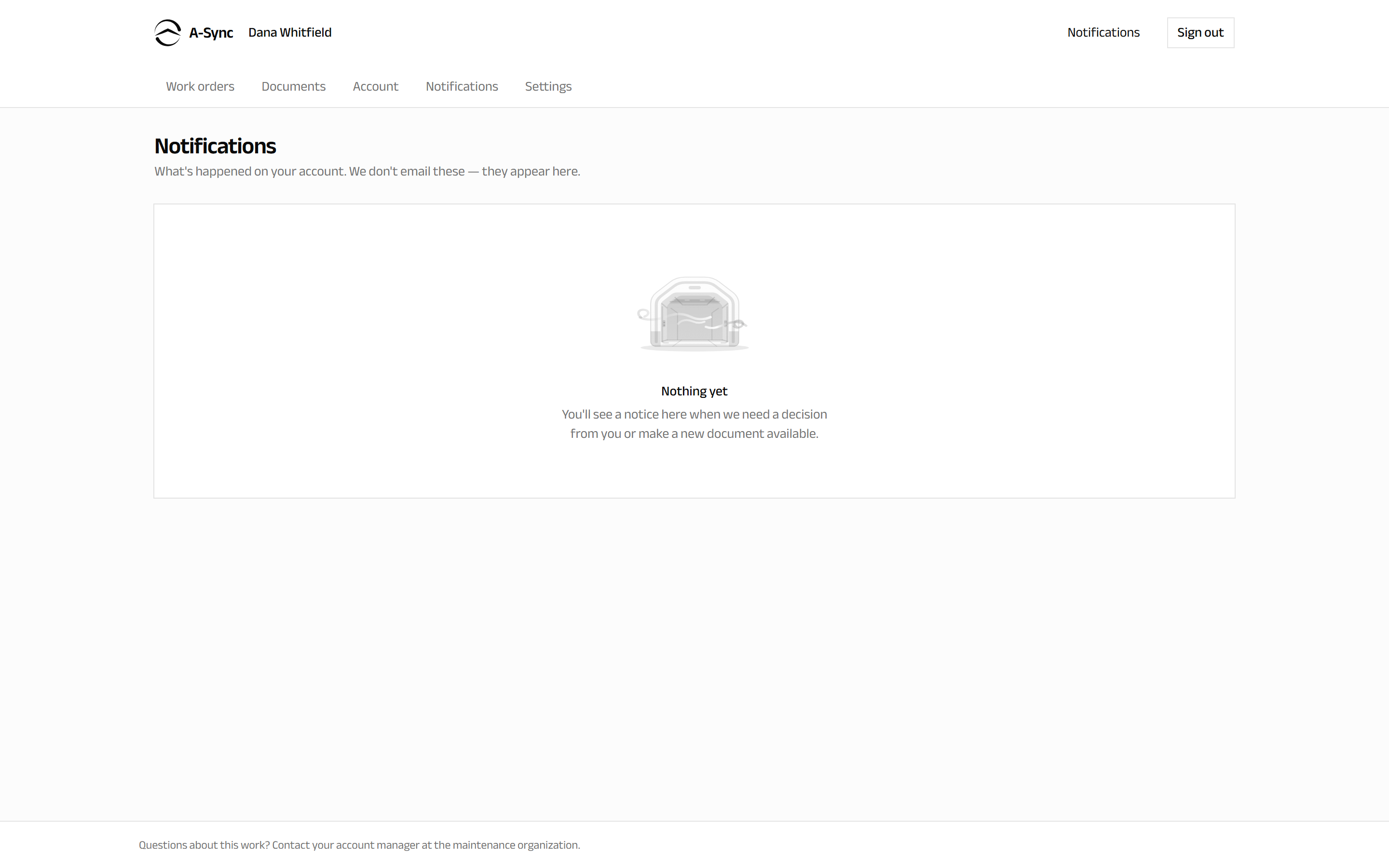The image size is (1389, 868).
Task: Click the footer 'Questions about this work?' text
Action: coord(359,845)
